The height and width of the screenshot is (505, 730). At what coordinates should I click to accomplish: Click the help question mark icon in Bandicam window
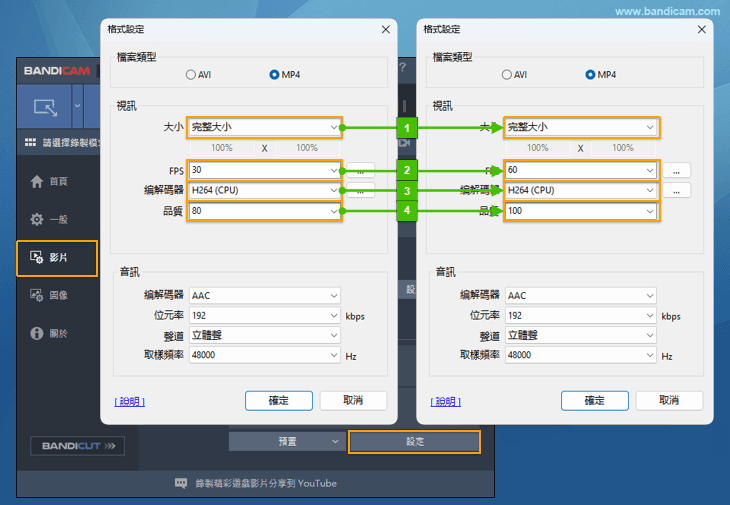tap(403, 67)
